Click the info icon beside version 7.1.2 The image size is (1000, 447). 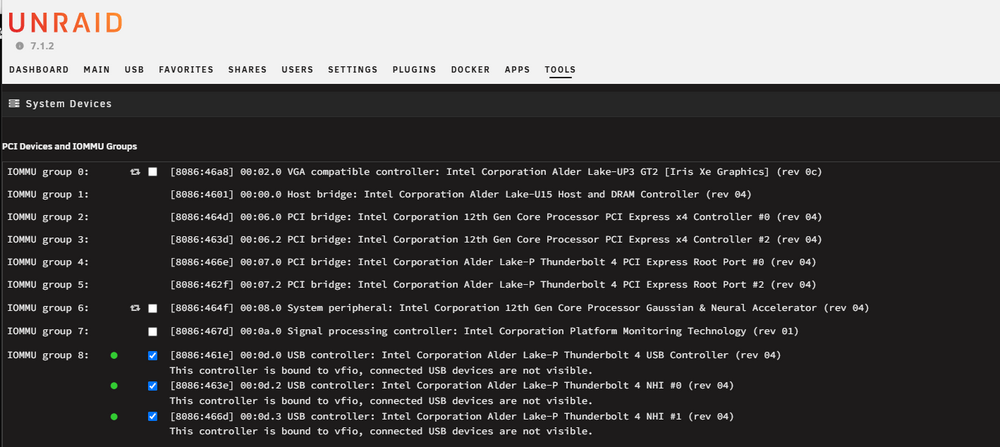(20, 46)
